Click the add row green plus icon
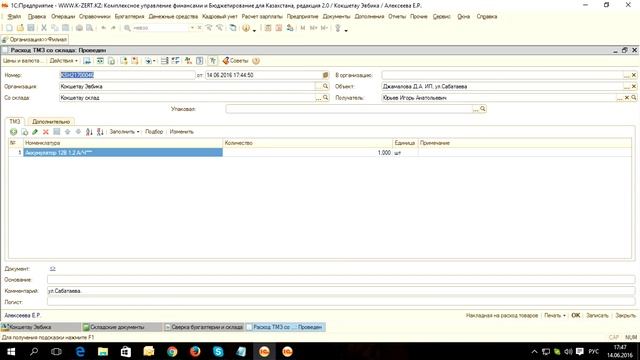 [13, 132]
